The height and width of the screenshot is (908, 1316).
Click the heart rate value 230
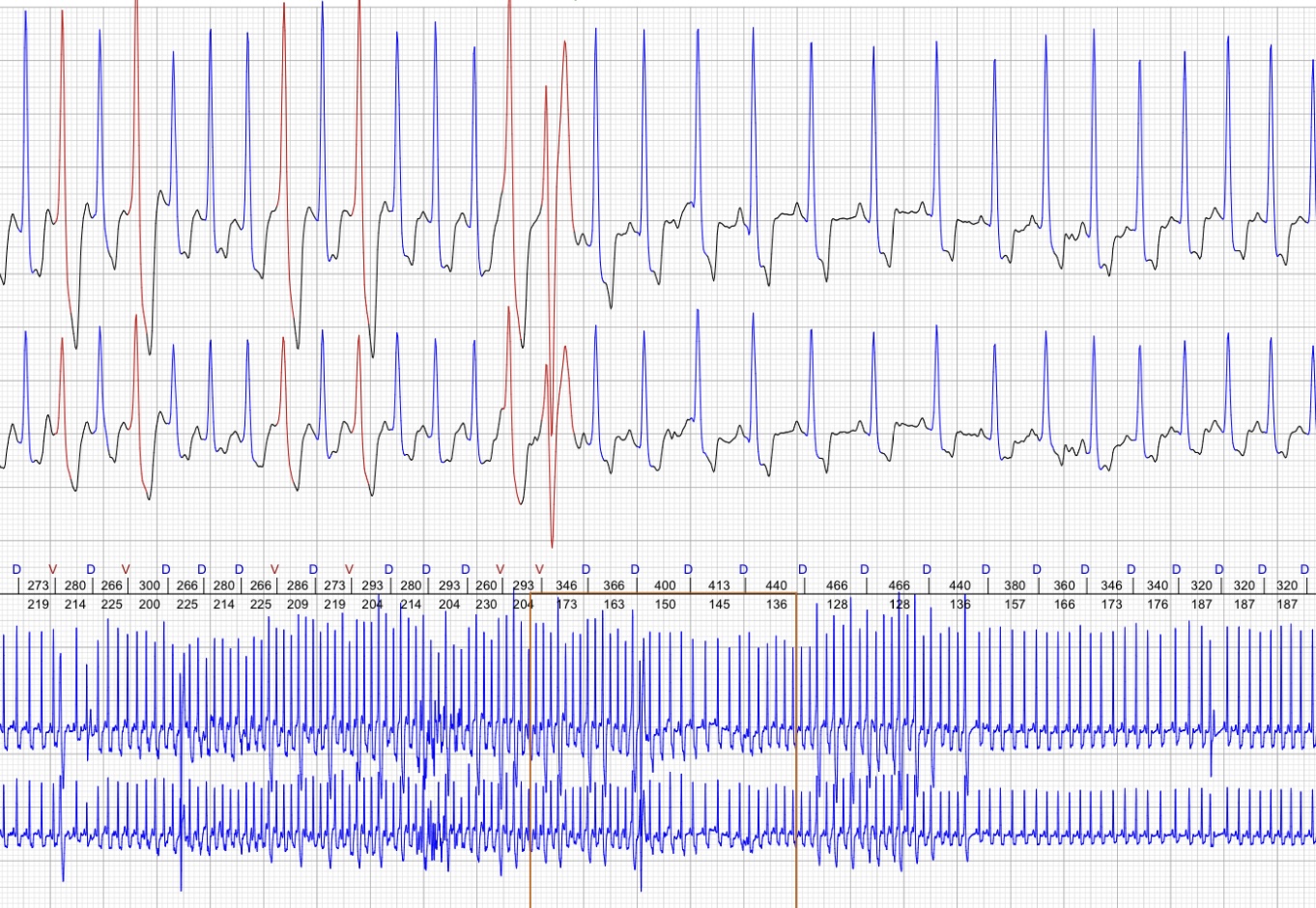(x=486, y=605)
